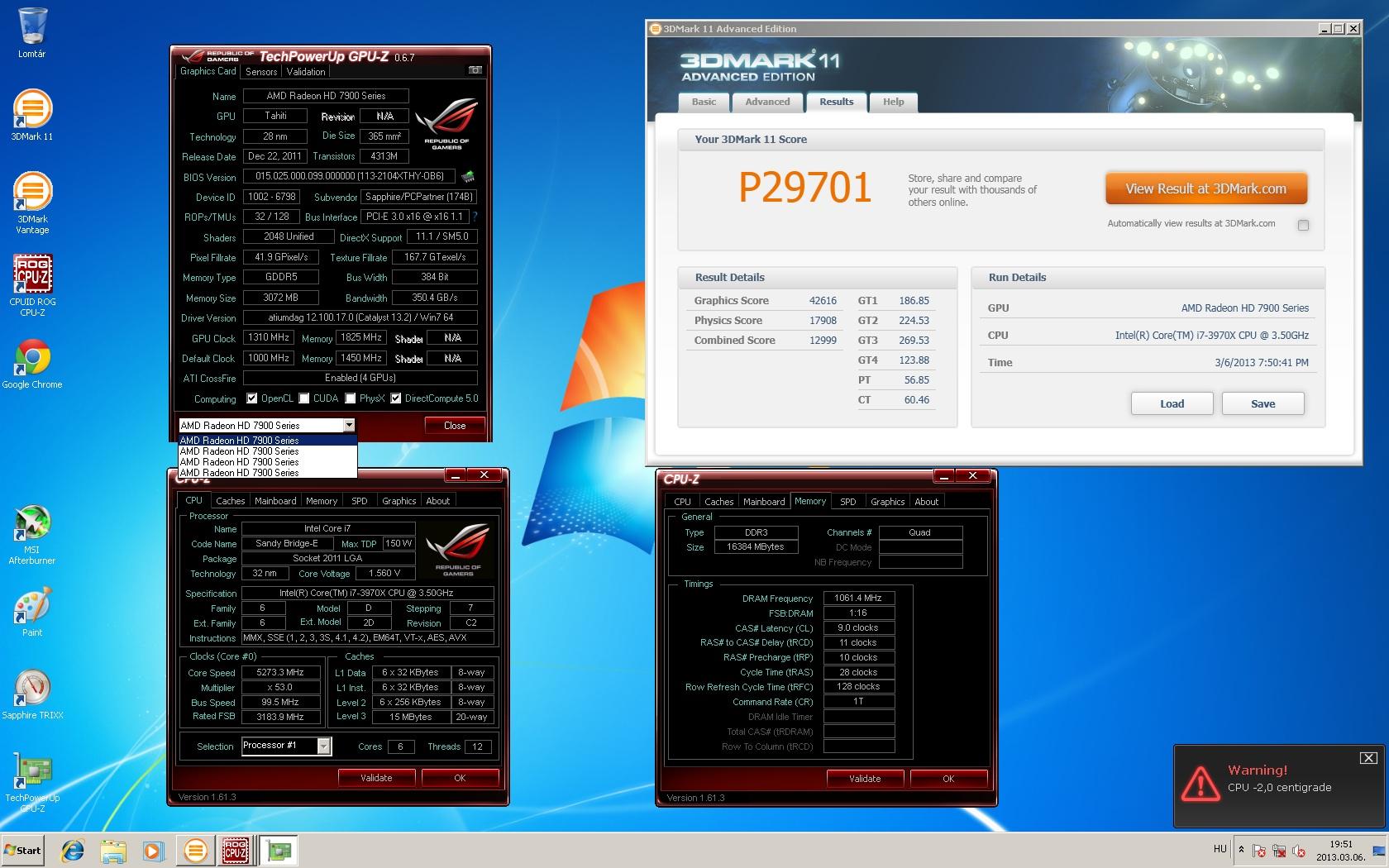Open the CPU tab in the CPU-Z memory timings window
The image size is (1389, 868).
click(x=682, y=502)
